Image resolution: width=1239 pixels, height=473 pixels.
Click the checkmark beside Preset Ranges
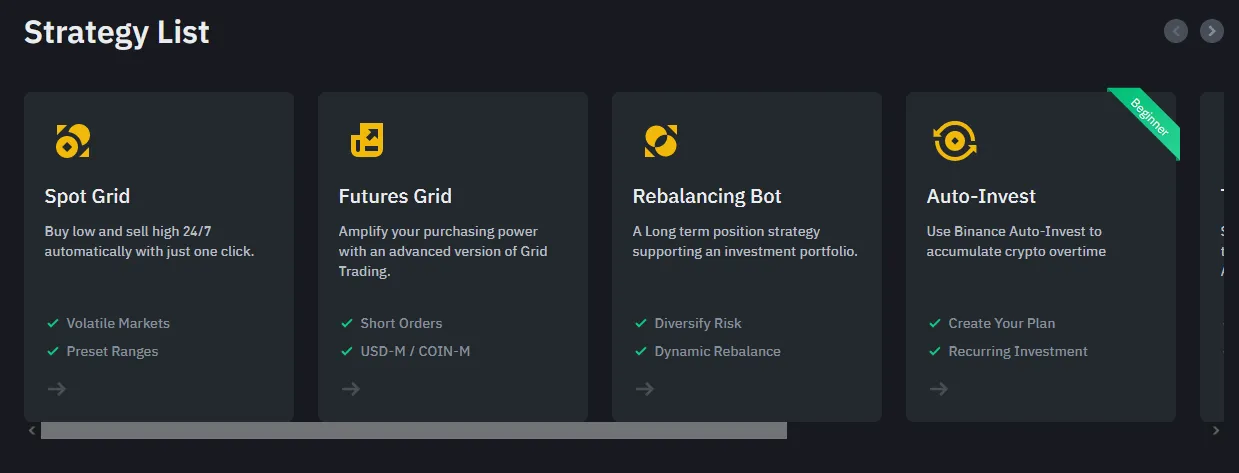coord(53,351)
